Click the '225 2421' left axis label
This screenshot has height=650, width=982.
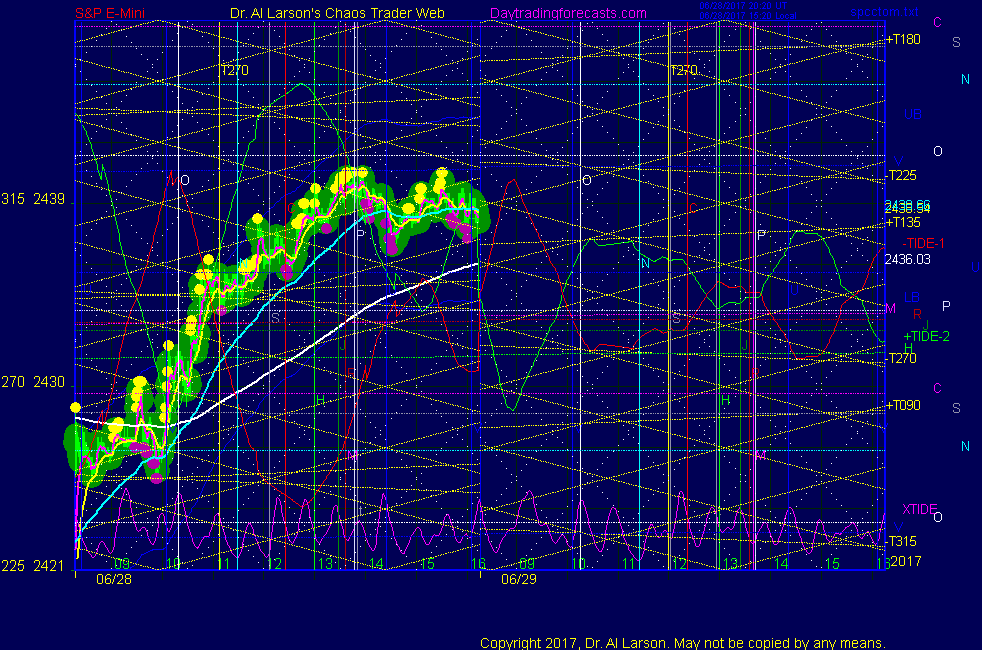coord(33,566)
